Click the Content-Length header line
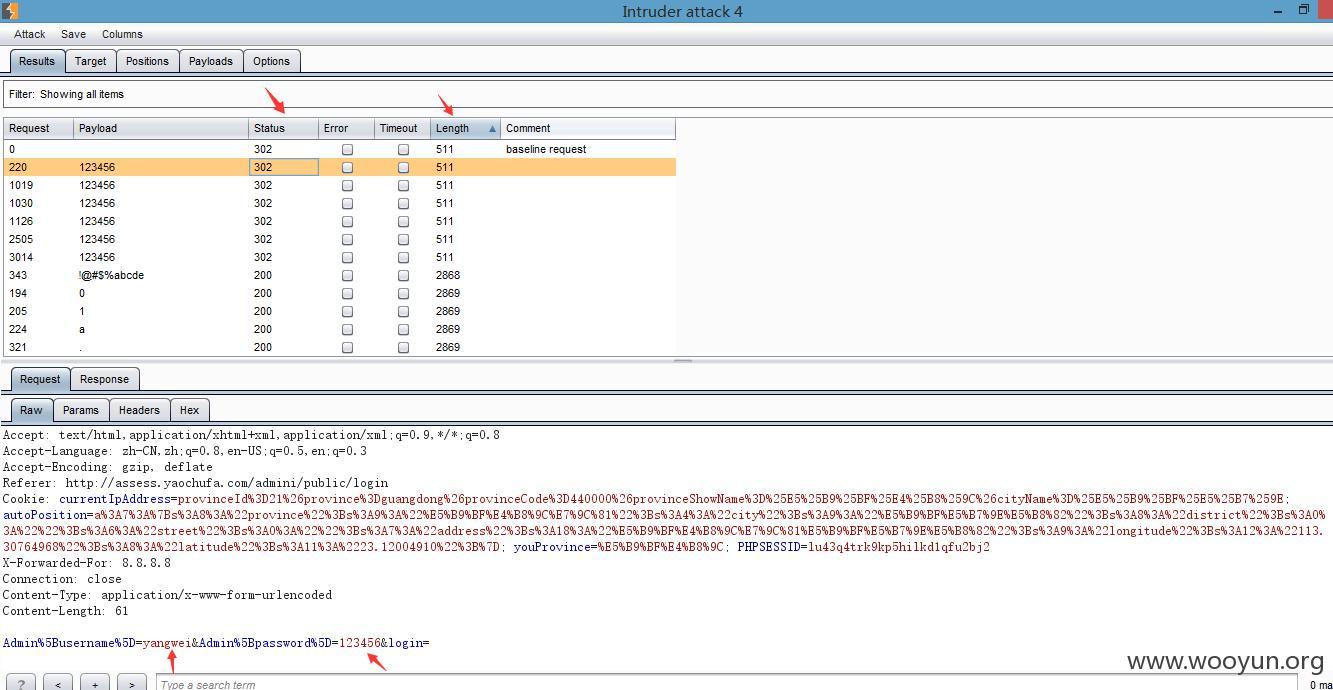Screen dimensions: 1333x690 (x=67, y=611)
